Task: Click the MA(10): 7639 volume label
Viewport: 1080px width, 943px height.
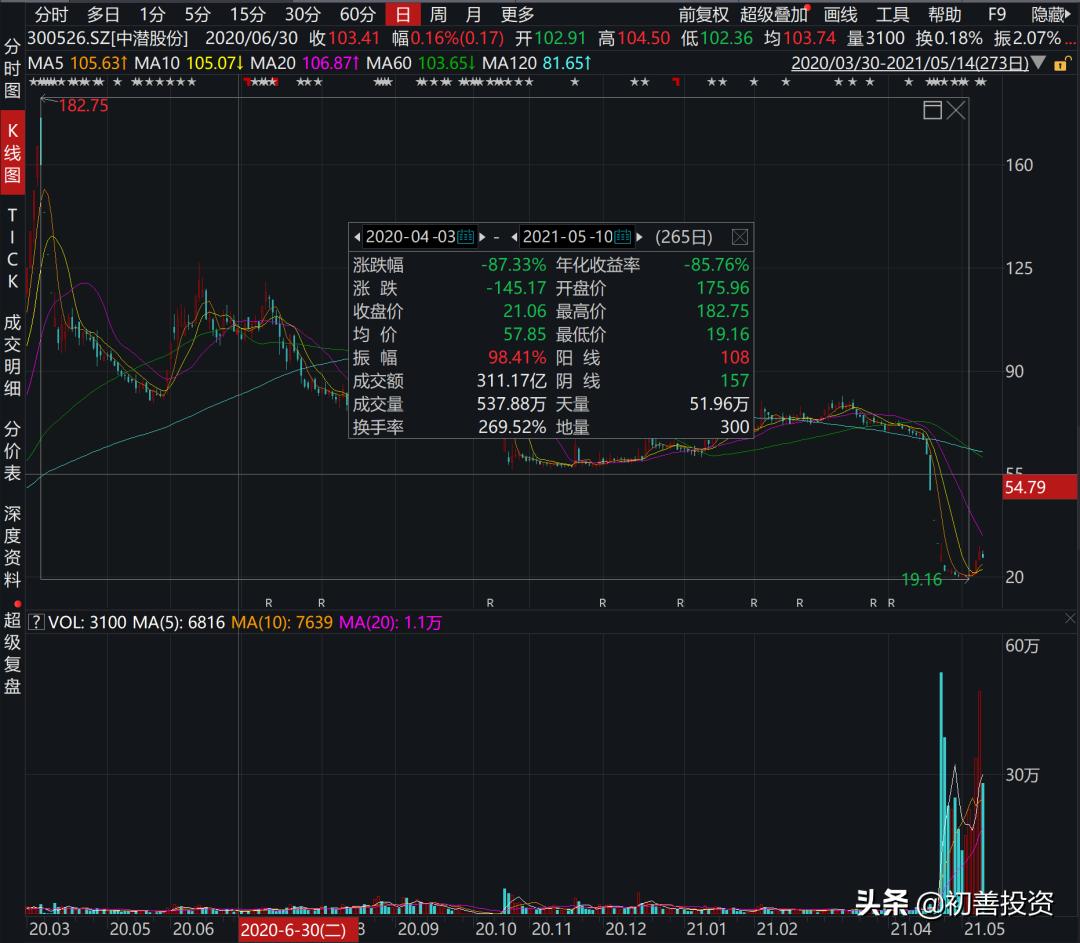Action: pos(282,623)
